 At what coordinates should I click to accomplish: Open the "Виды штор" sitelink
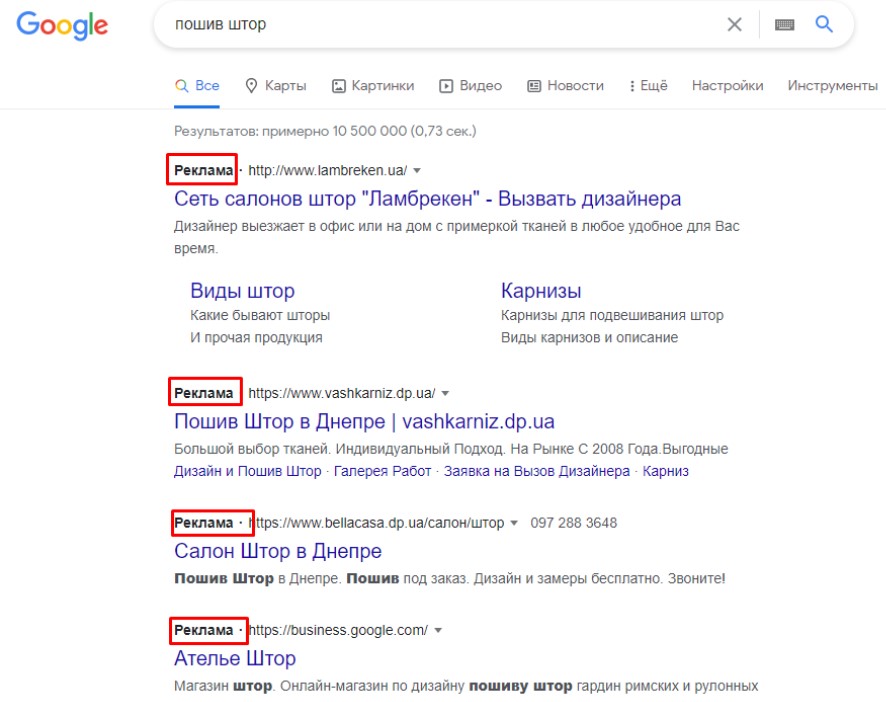point(242,291)
